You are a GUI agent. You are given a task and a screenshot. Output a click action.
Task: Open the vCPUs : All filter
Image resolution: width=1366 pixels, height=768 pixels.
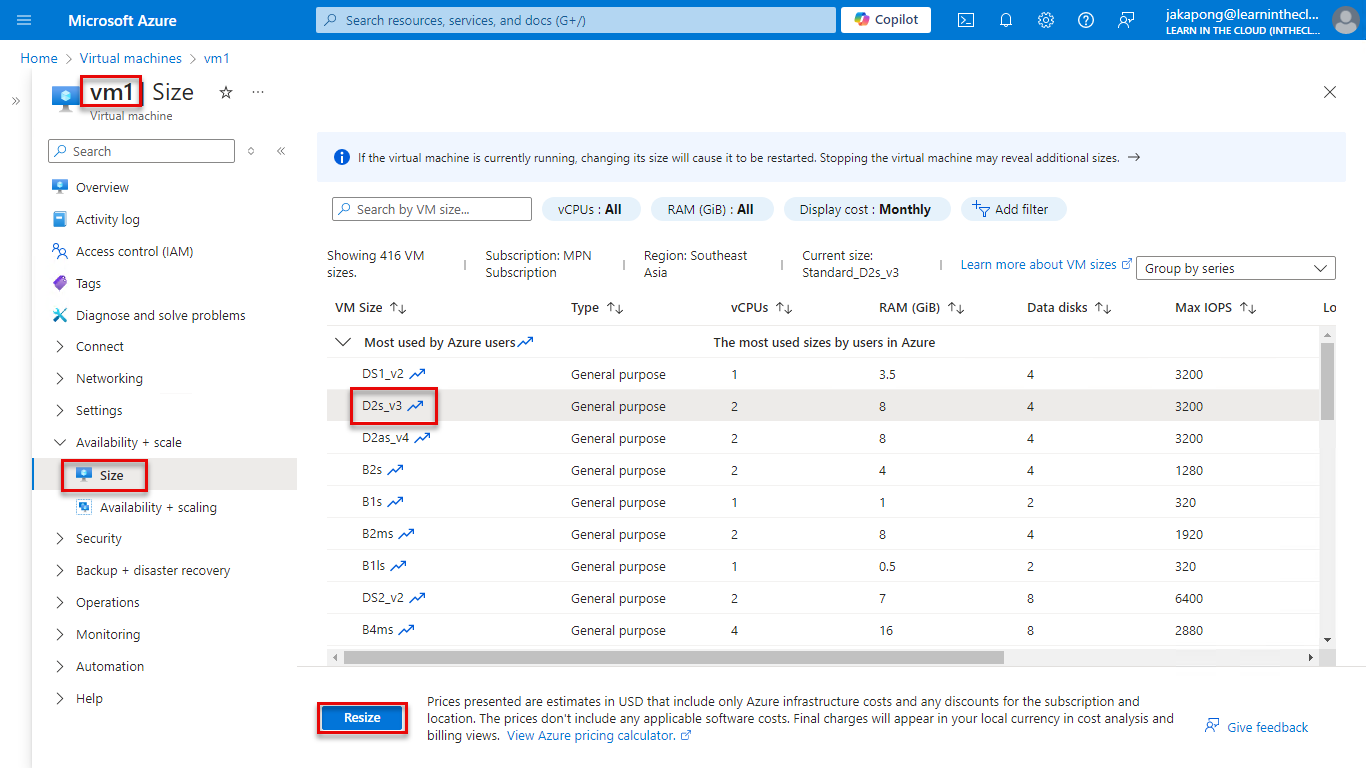pyautogui.click(x=590, y=209)
